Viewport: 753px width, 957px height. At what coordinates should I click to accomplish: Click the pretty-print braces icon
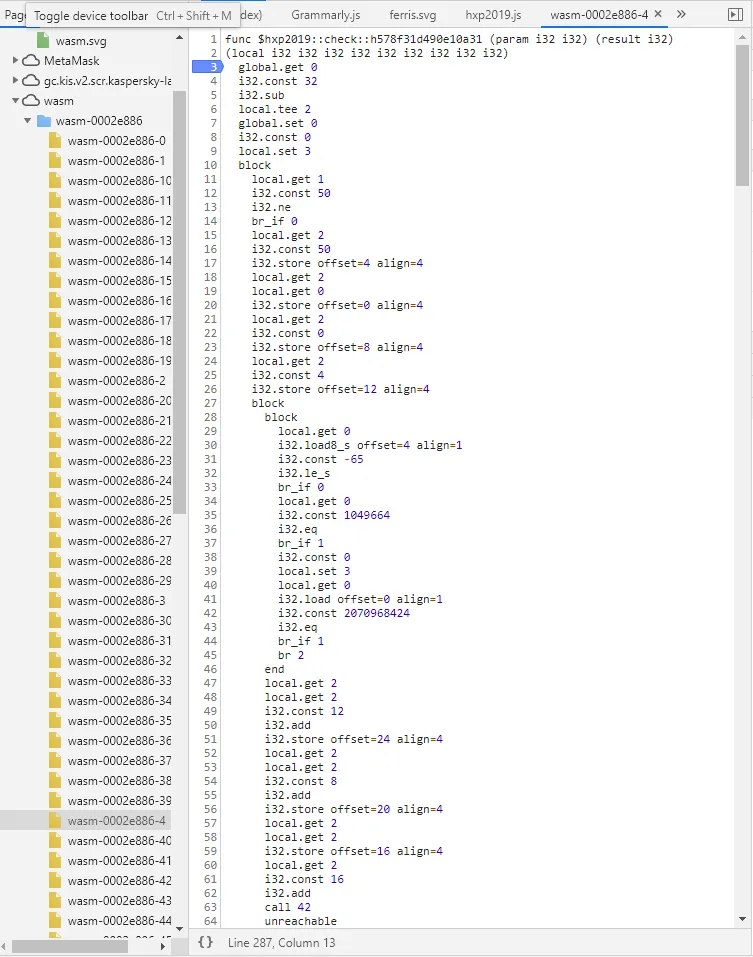point(206,942)
